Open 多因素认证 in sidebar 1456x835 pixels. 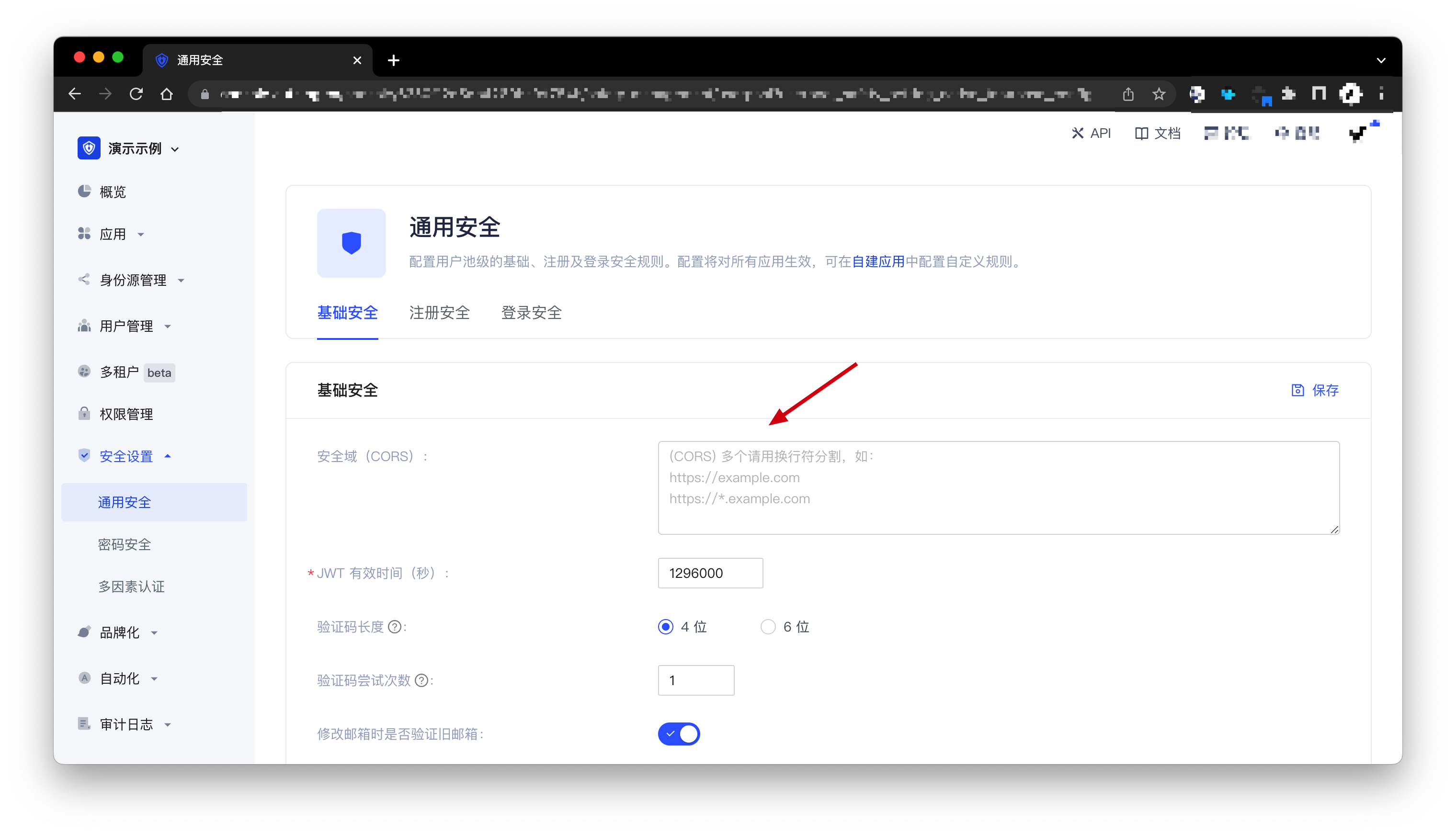pos(131,587)
